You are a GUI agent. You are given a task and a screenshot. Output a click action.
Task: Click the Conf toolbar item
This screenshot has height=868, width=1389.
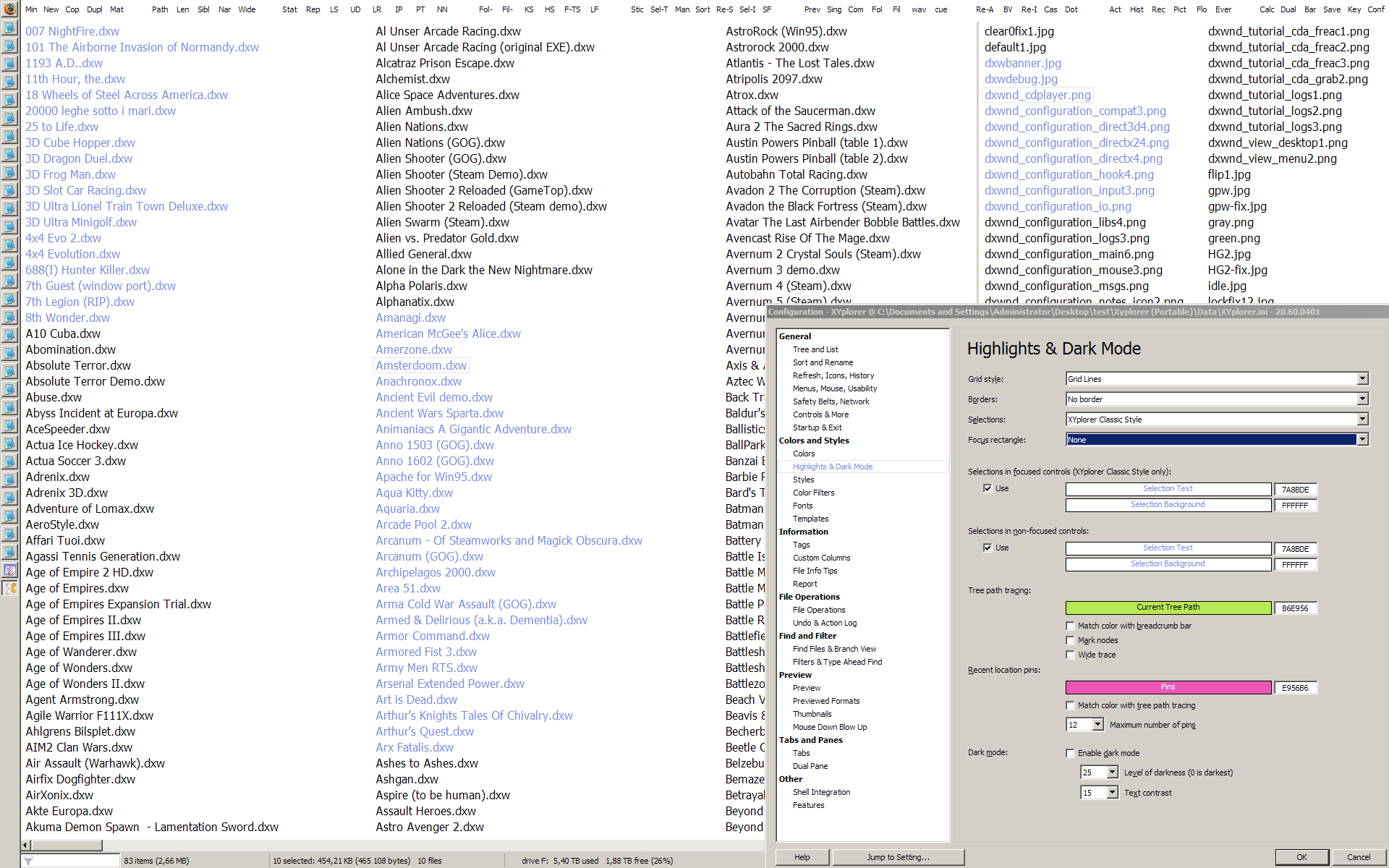click(1375, 9)
